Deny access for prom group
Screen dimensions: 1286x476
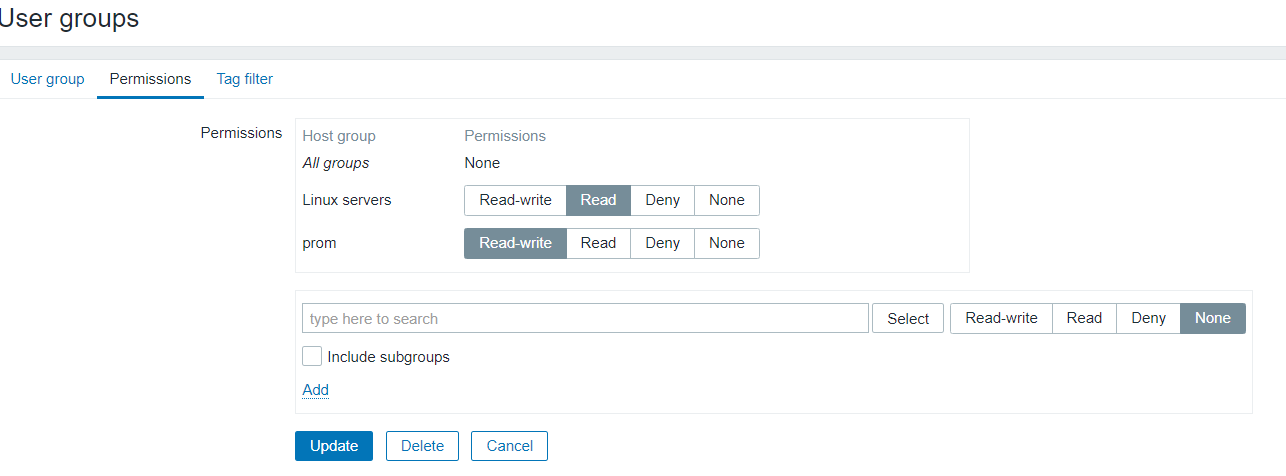click(662, 243)
